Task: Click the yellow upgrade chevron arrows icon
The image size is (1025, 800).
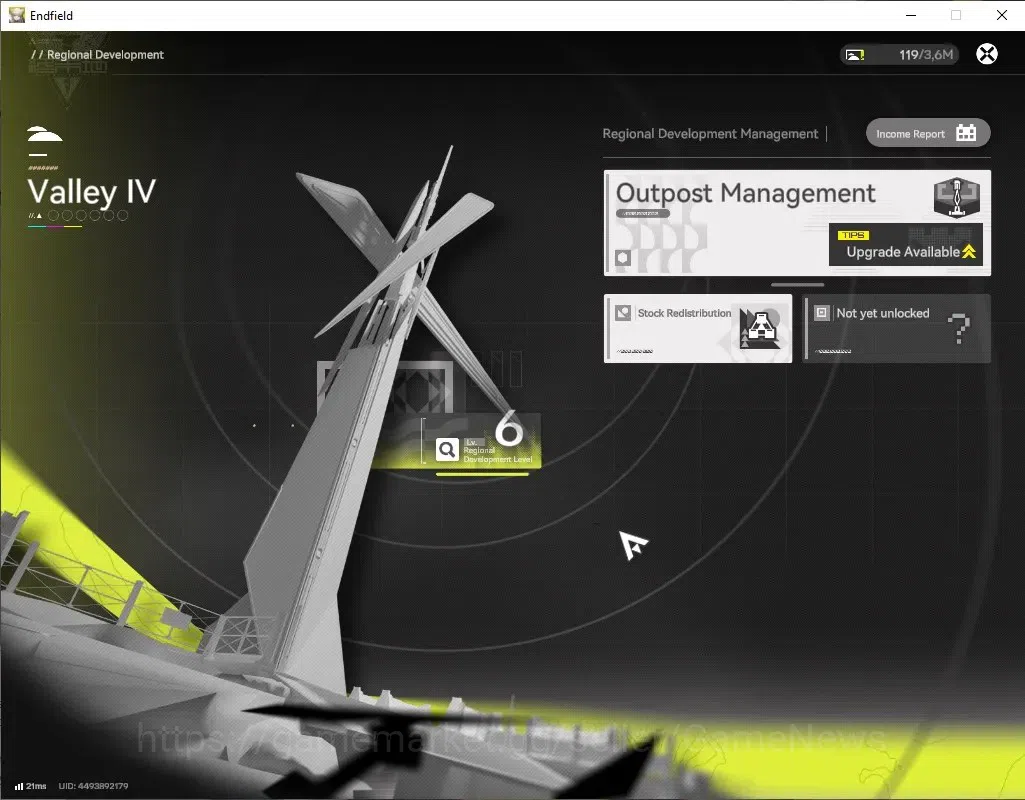Action: click(x=969, y=252)
